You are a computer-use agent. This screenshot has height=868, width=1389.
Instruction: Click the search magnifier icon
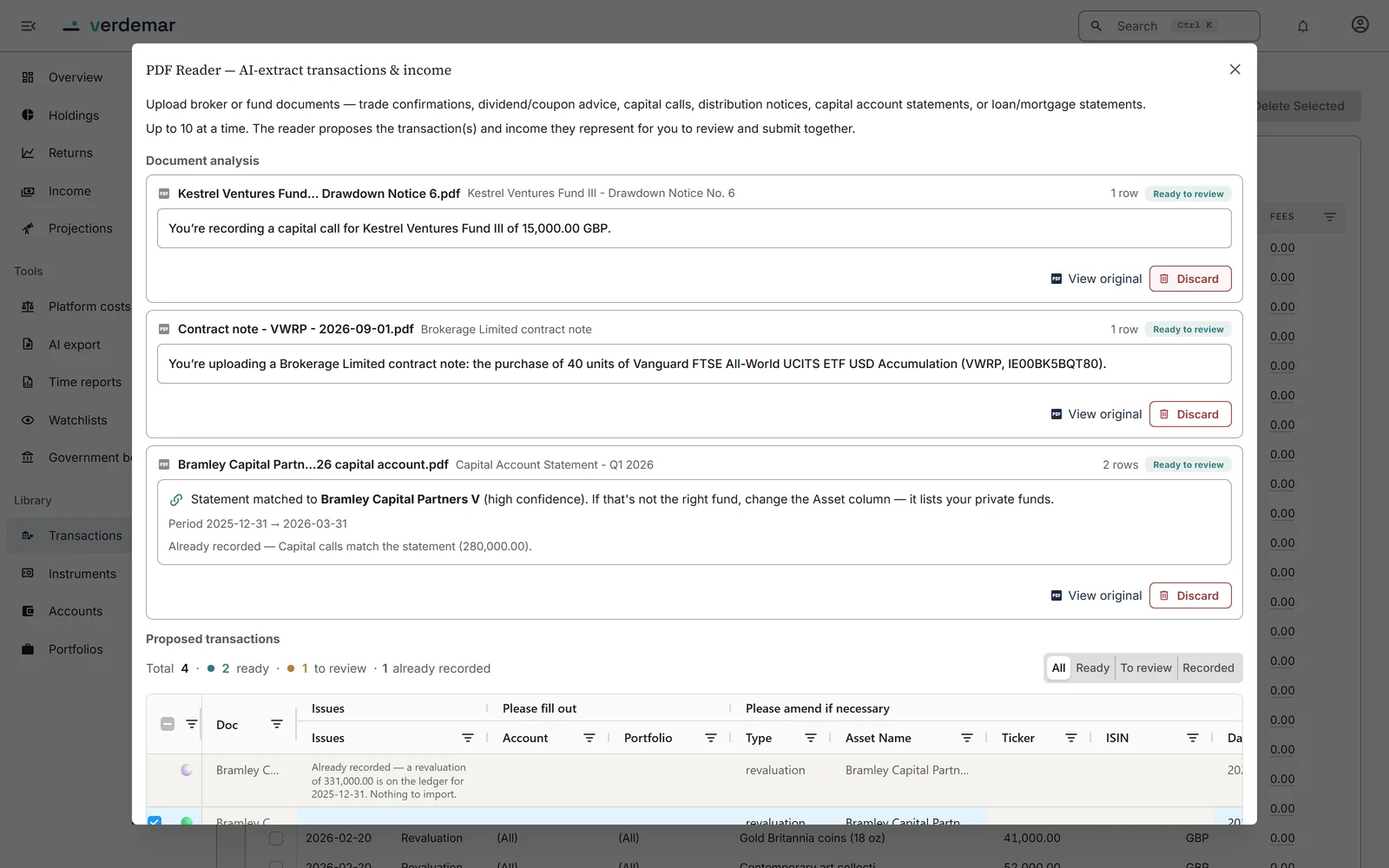(x=1096, y=26)
